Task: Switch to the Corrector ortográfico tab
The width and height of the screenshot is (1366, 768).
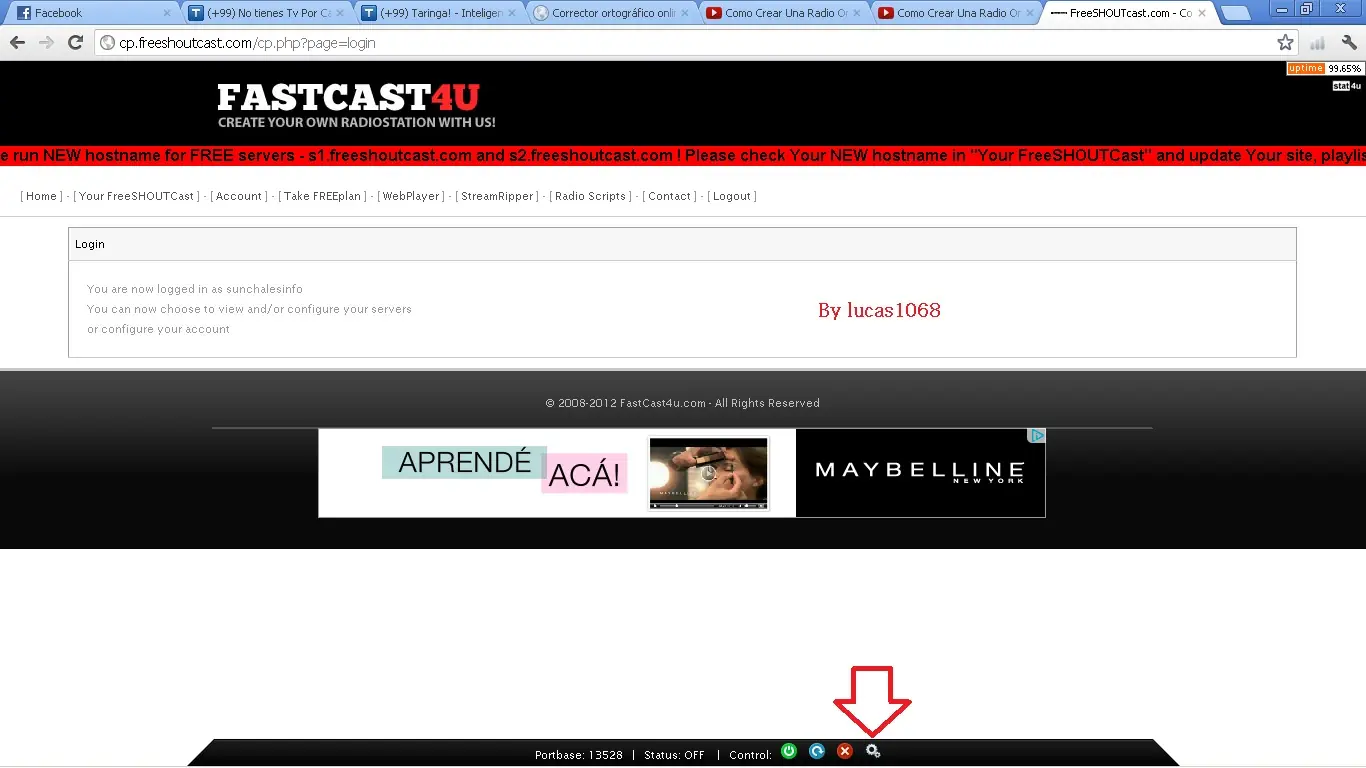Action: point(609,13)
